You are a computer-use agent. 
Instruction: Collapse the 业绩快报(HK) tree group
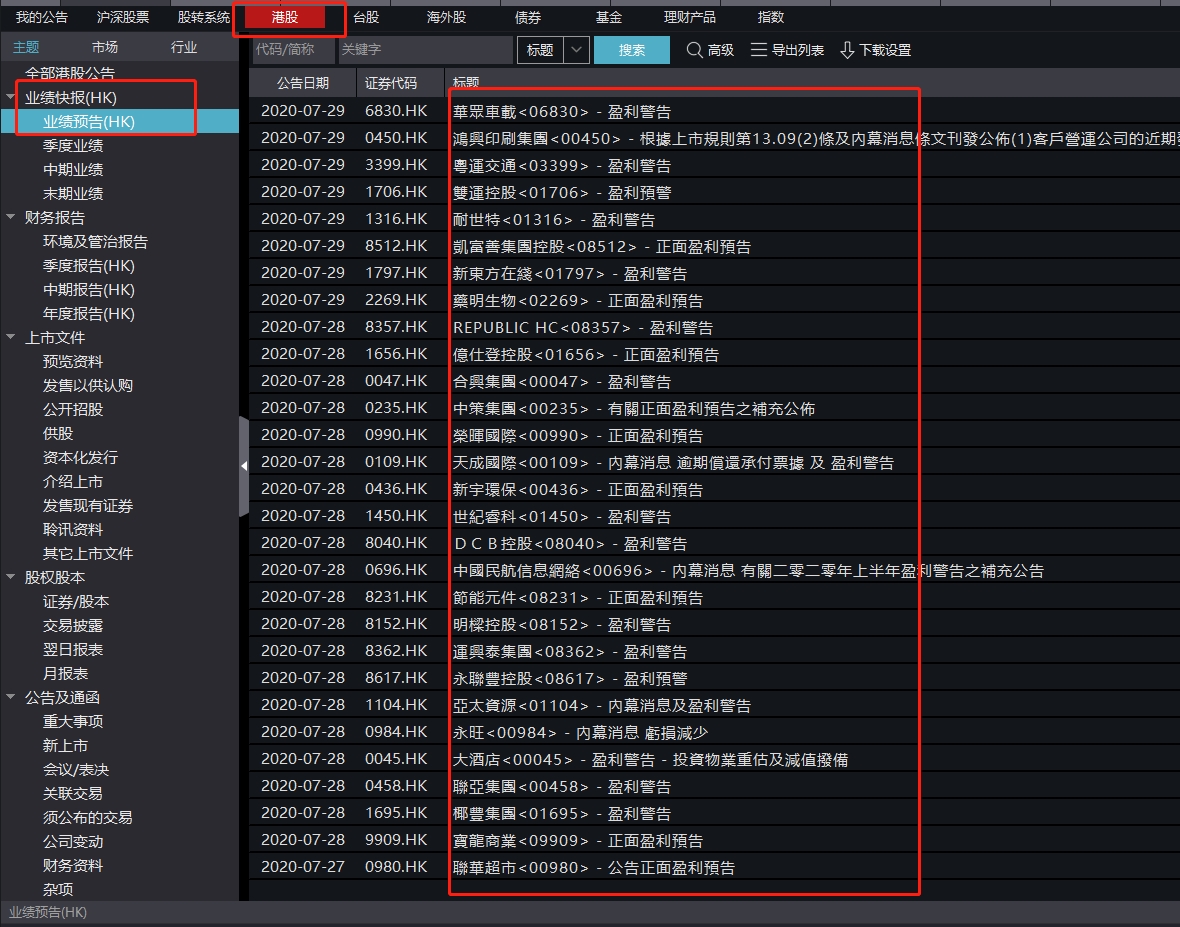(11, 97)
